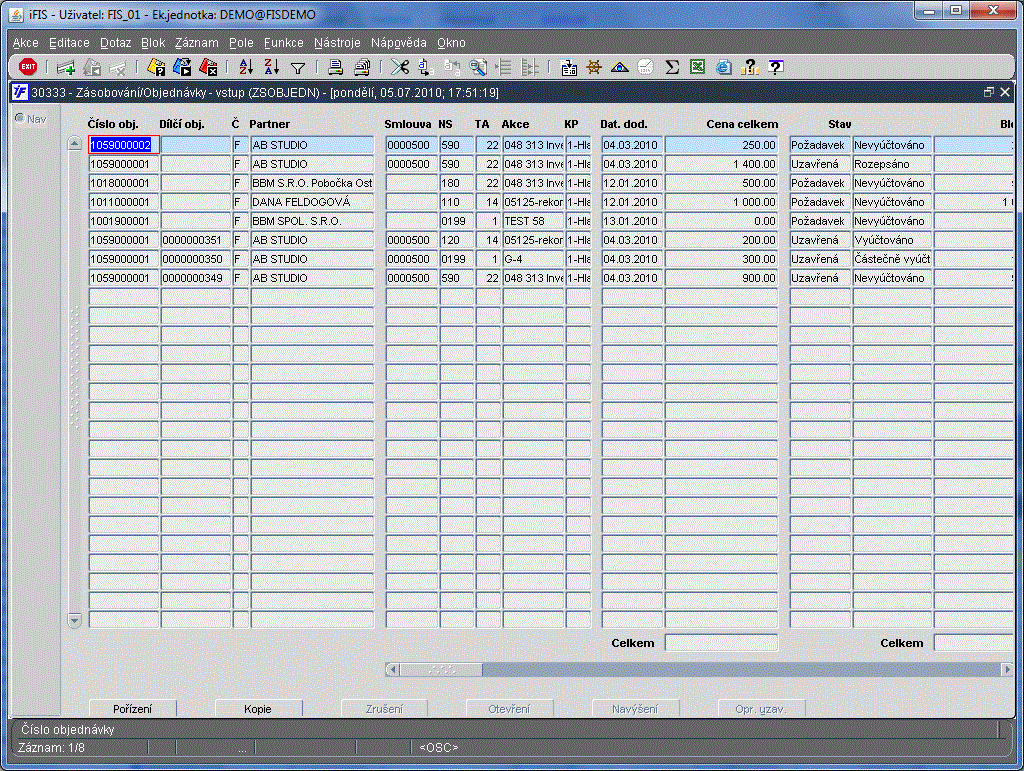Open the Funkce menu

click(x=283, y=43)
